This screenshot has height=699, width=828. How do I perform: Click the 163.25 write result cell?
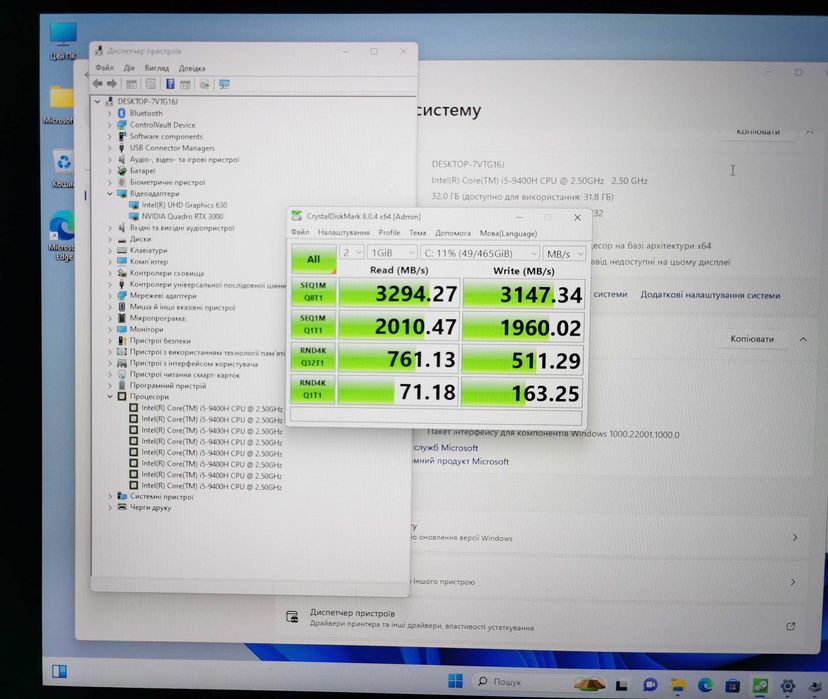[522, 392]
